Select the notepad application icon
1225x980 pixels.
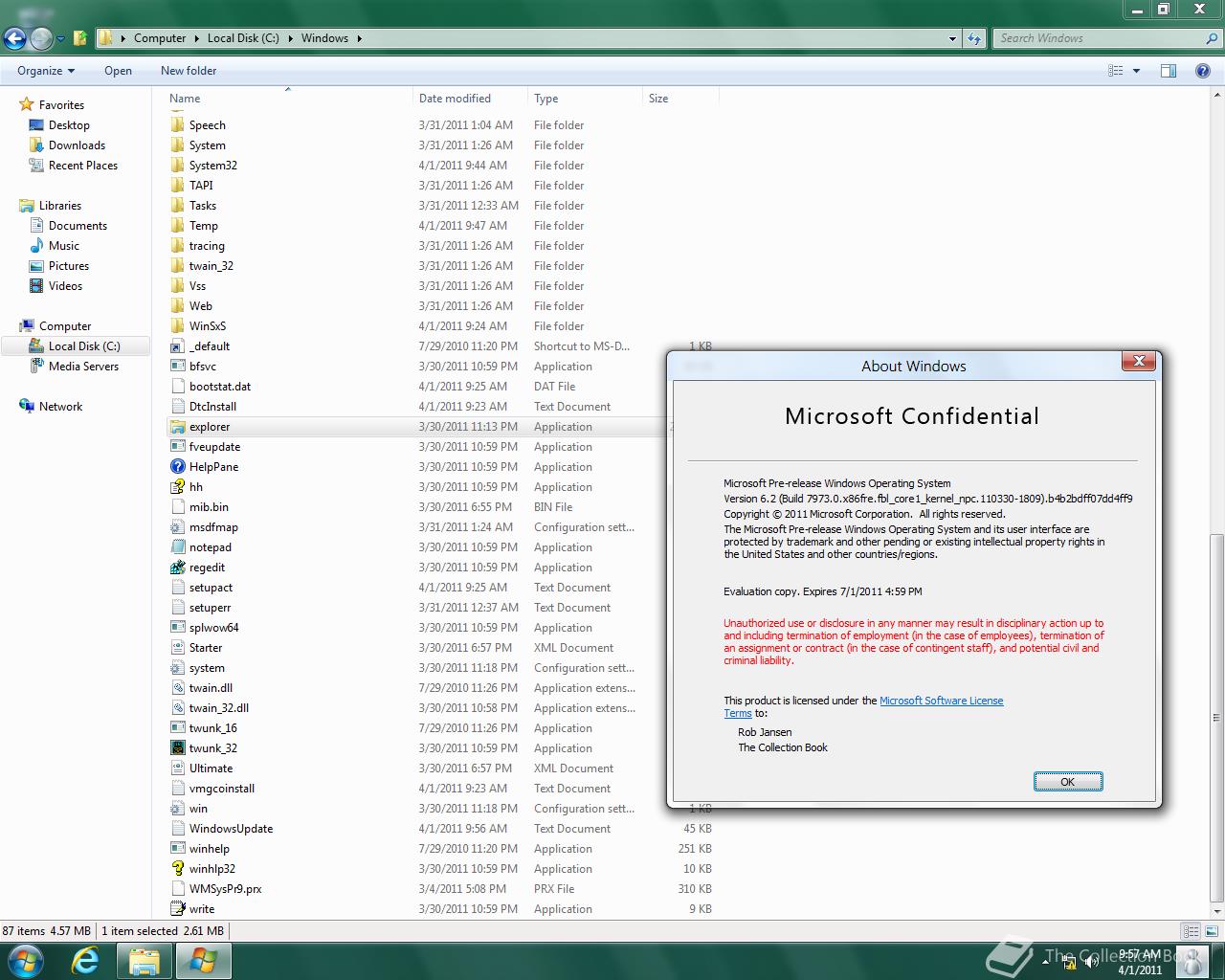click(x=177, y=547)
